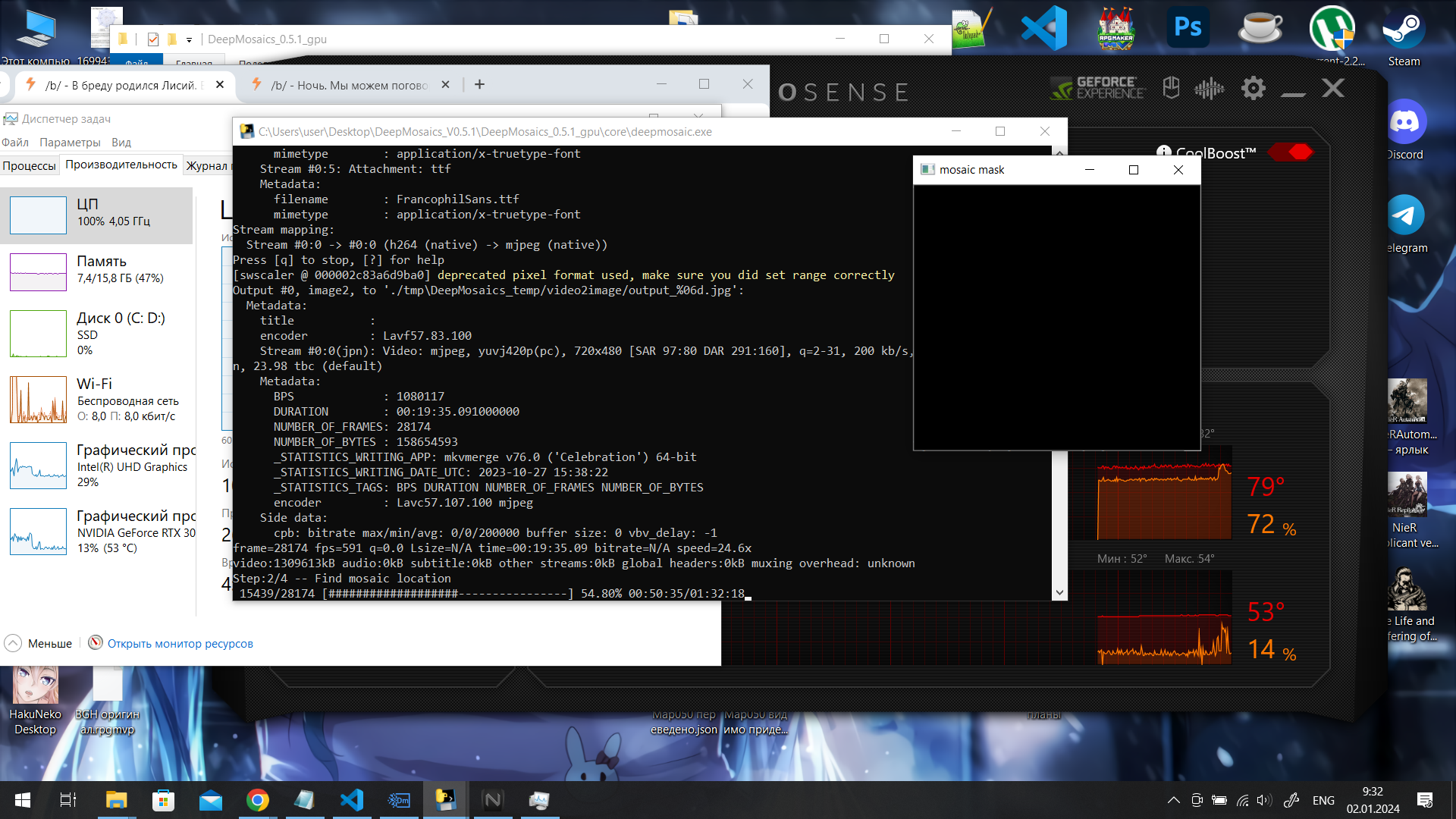Open the Файл menu in Task Manager
The height and width of the screenshot is (819, 1456).
tap(15, 142)
